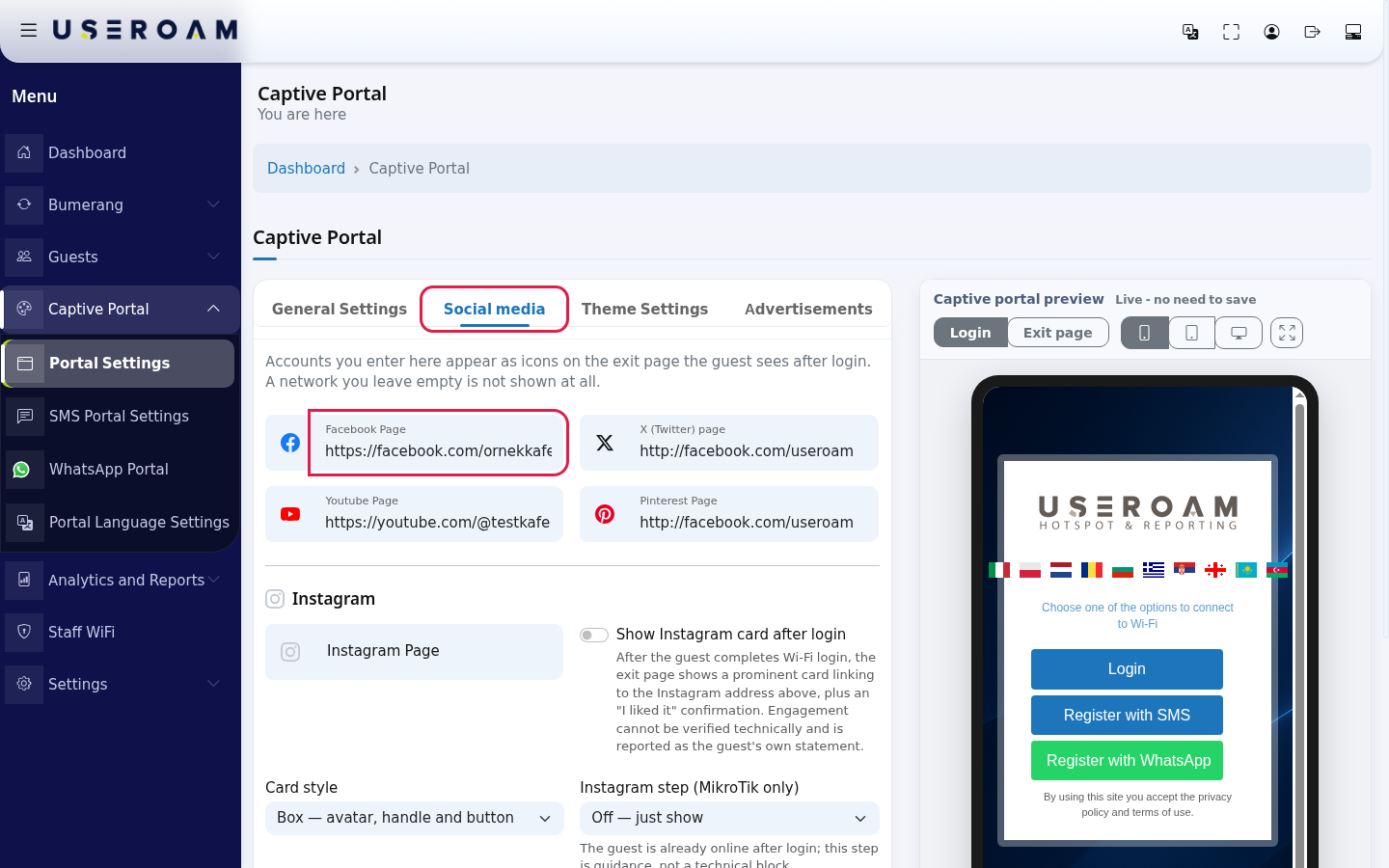The height and width of the screenshot is (868, 1389).
Task: Expand the captive portal preview to fullscreen
Action: (x=1287, y=333)
